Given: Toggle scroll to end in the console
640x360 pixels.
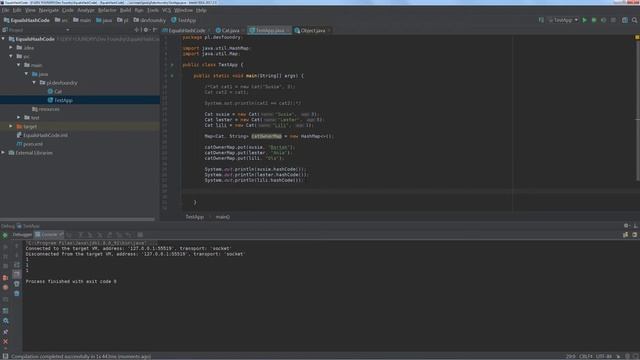Looking at the screenshot, I should coord(16,274).
